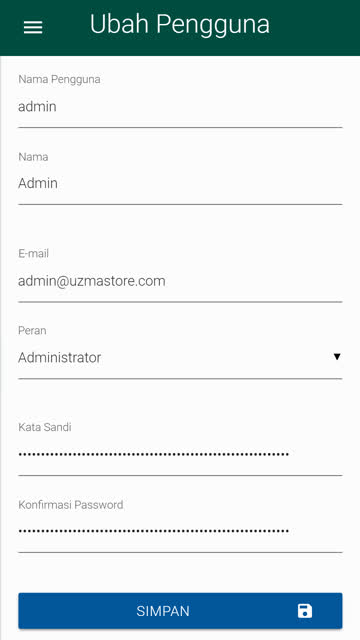Focus the Kata Sandi password dots

click(x=180, y=454)
